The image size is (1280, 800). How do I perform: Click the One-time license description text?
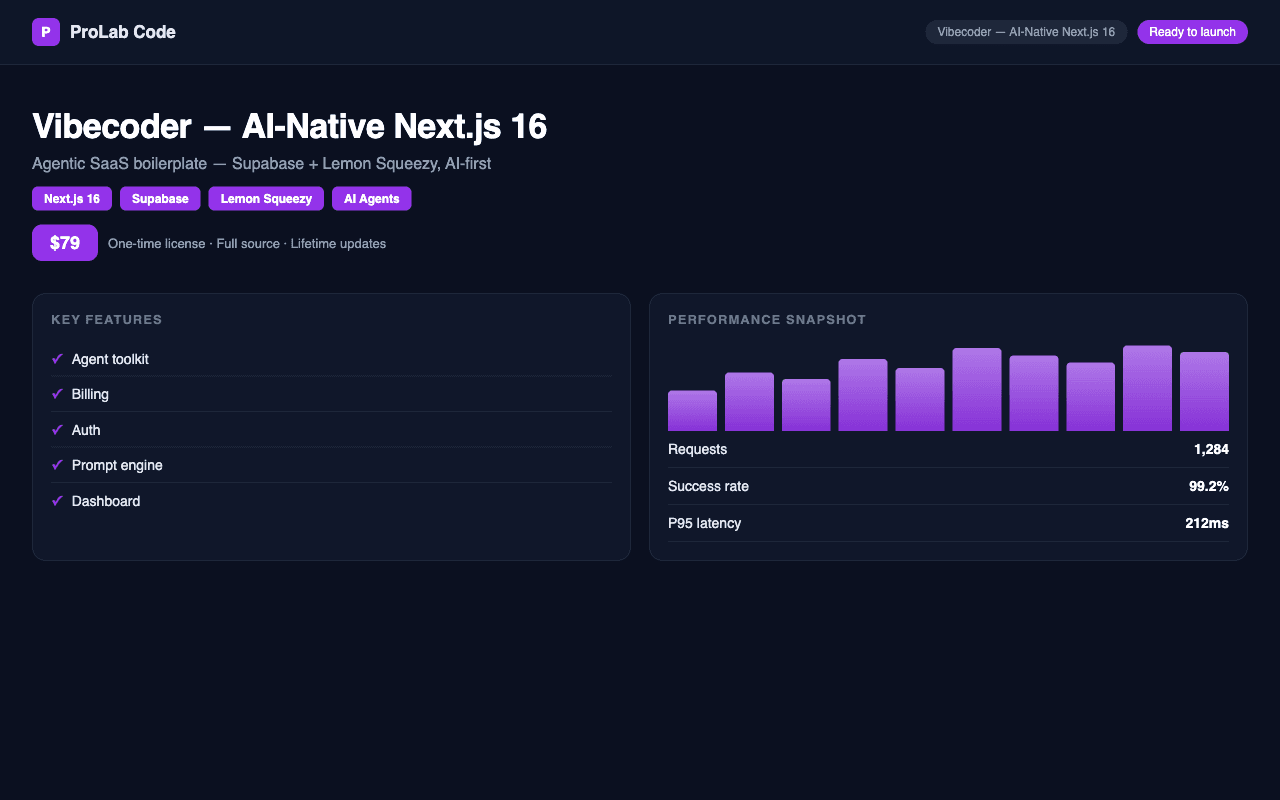coord(247,243)
